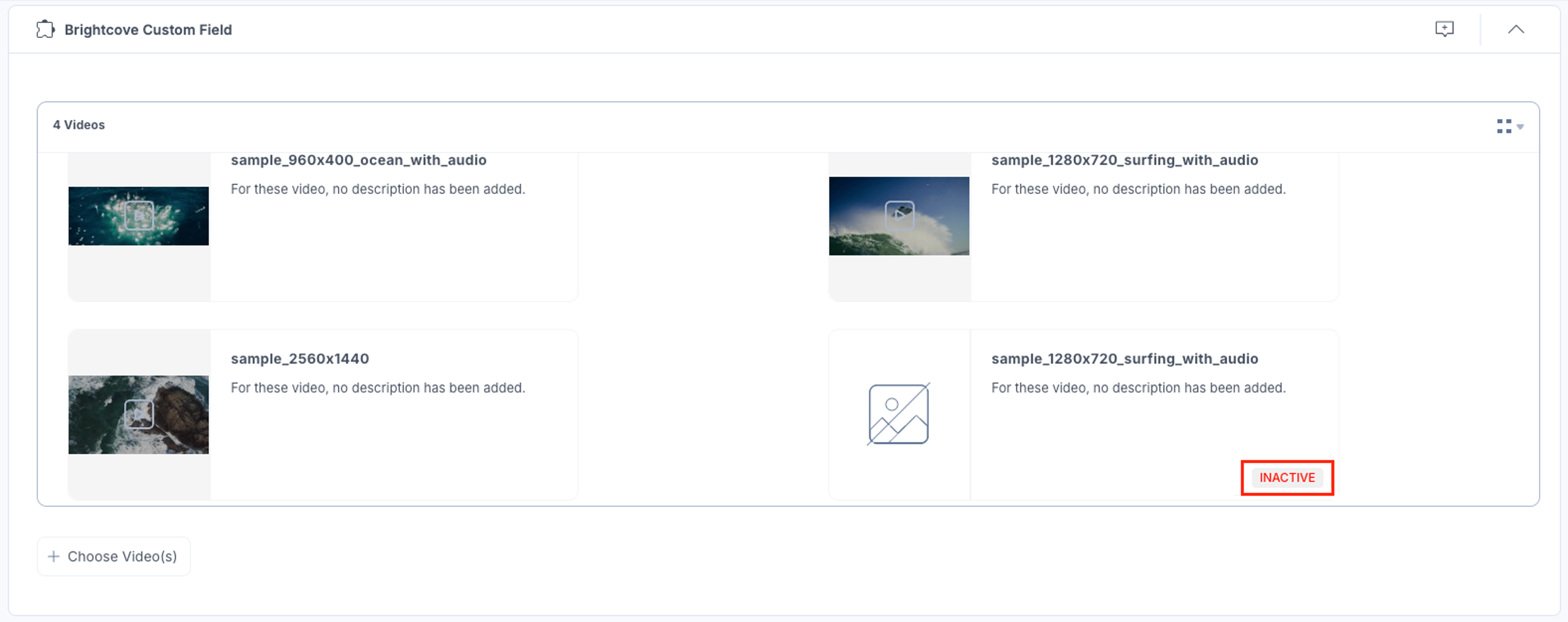This screenshot has width=1568, height=622.
Task: Select sample_2560x1440 video title
Action: pos(299,358)
